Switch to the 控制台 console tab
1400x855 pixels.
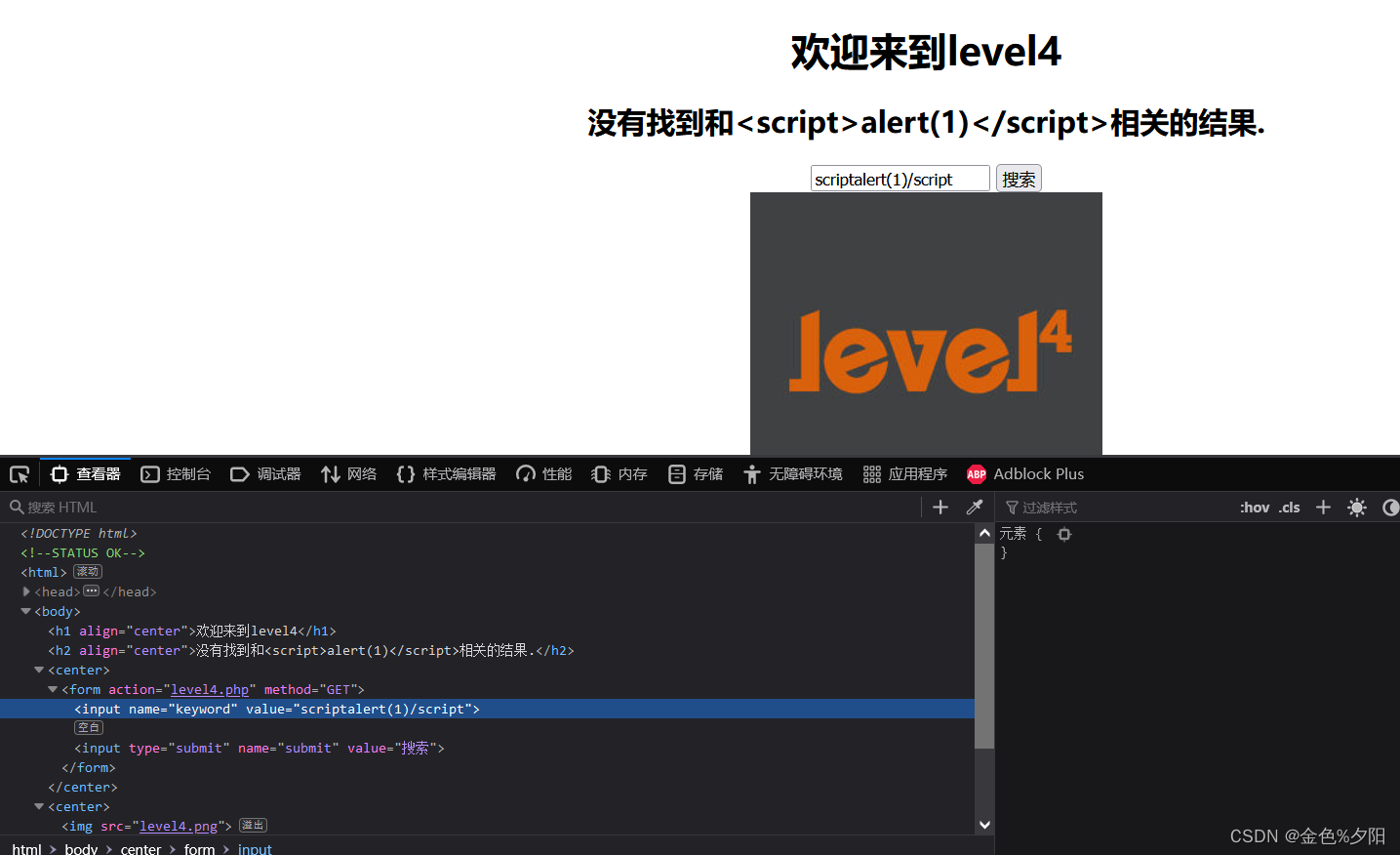click(x=177, y=474)
